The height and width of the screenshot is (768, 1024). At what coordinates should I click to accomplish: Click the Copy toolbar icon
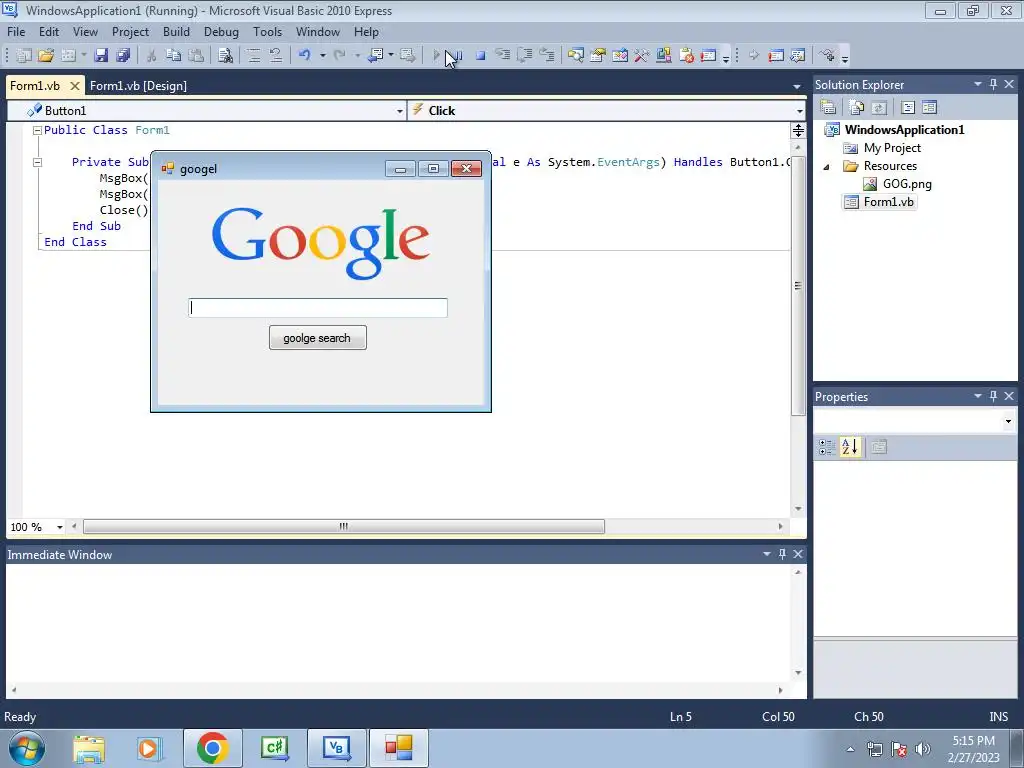pos(173,56)
